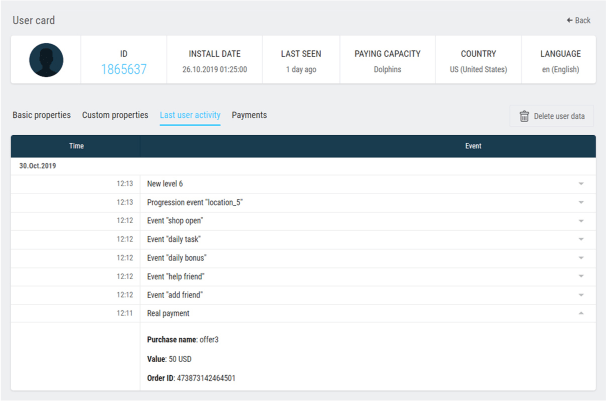The width and height of the screenshot is (606, 401).
Task: Click the Time column header
Action: click(76, 146)
